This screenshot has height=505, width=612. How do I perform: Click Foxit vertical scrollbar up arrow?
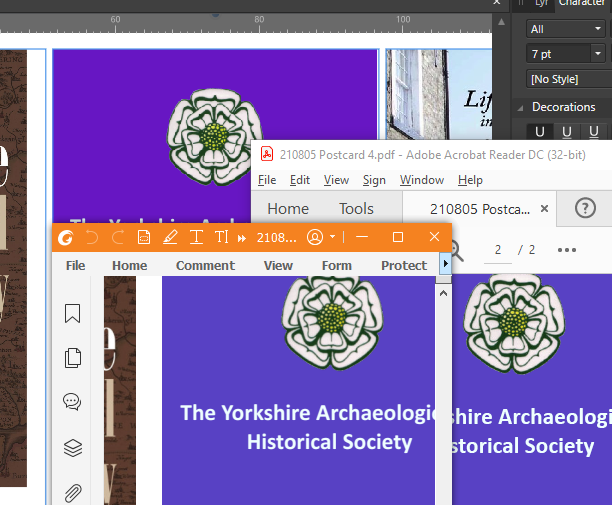tap(443, 293)
